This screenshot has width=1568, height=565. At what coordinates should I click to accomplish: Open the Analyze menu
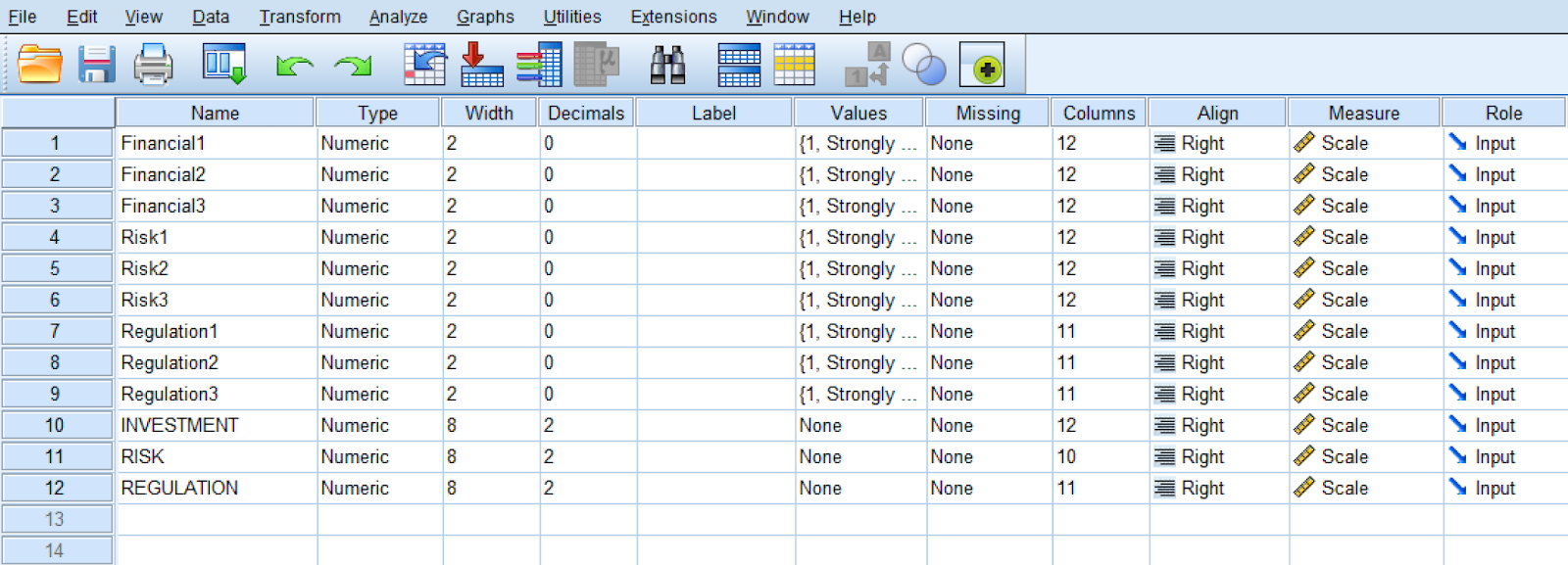[x=397, y=16]
